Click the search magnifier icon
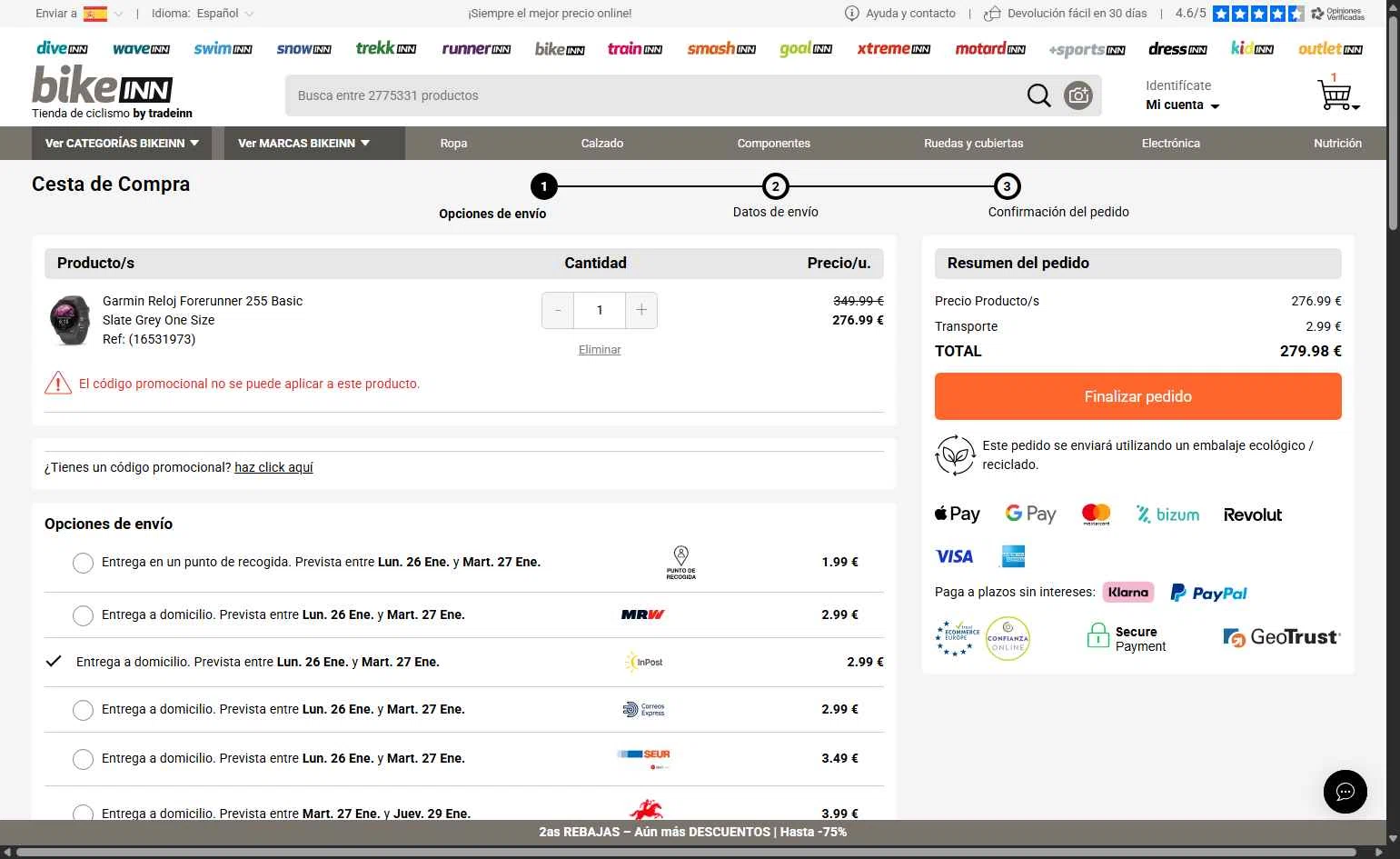This screenshot has height=859, width=1400. click(1038, 95)
